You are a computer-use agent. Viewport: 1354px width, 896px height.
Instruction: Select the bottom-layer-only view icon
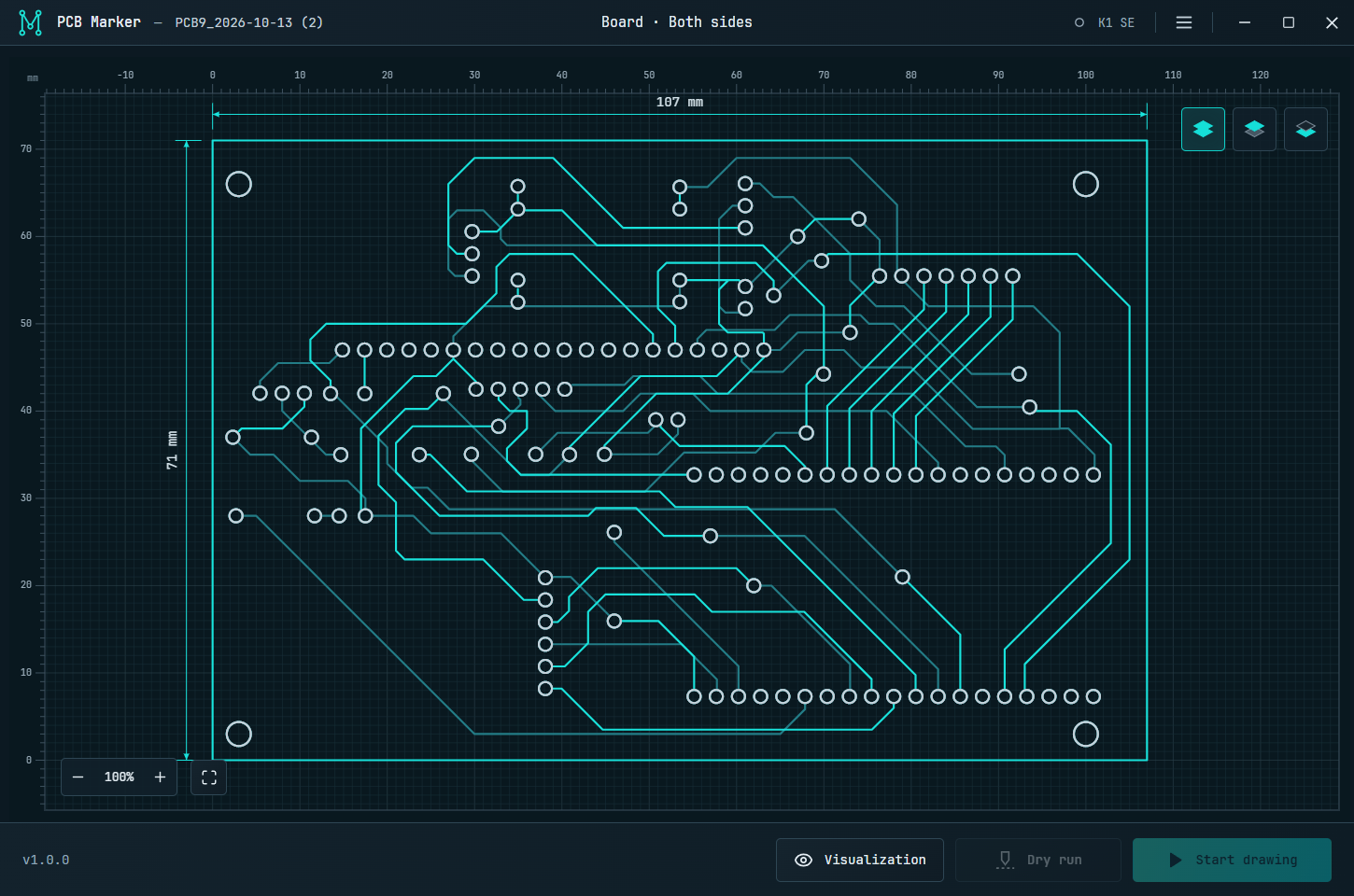point(1305,129)
